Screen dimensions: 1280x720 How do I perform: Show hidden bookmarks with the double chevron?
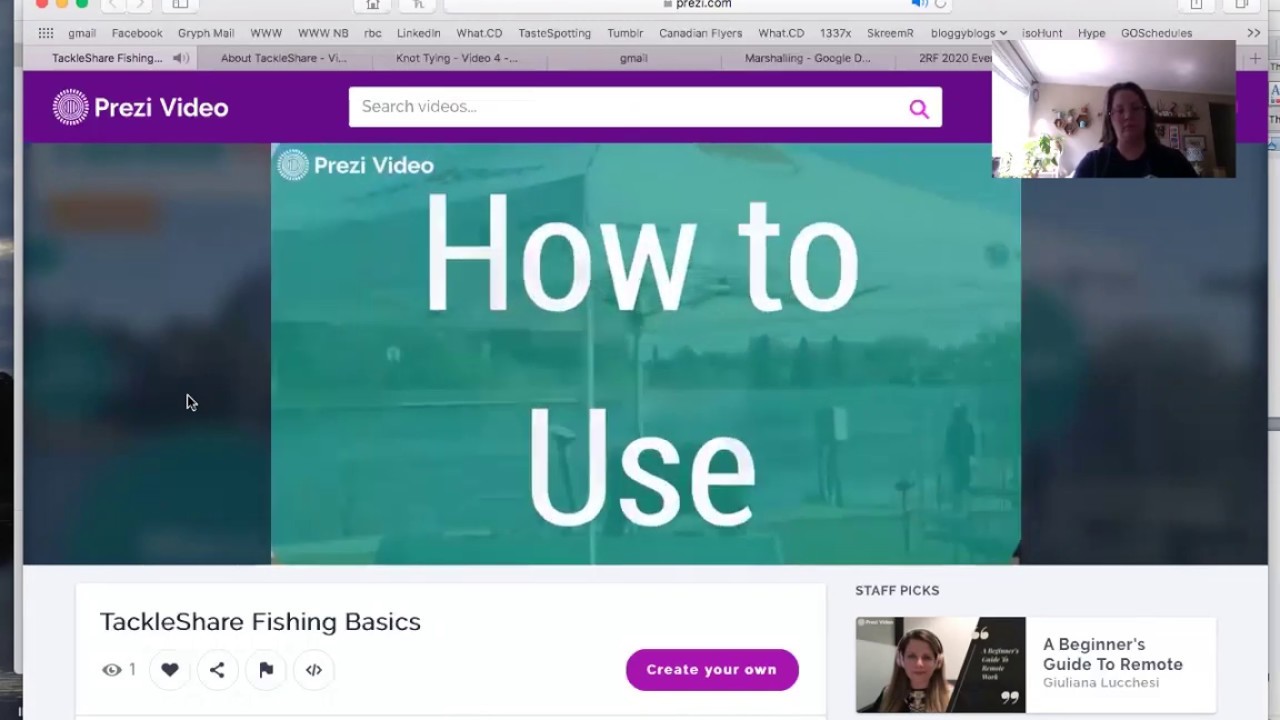click(x=1253, y=33)
